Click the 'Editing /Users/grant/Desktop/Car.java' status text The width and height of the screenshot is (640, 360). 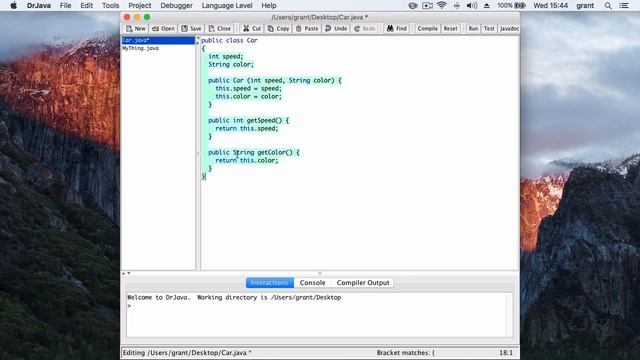point(187,353)
